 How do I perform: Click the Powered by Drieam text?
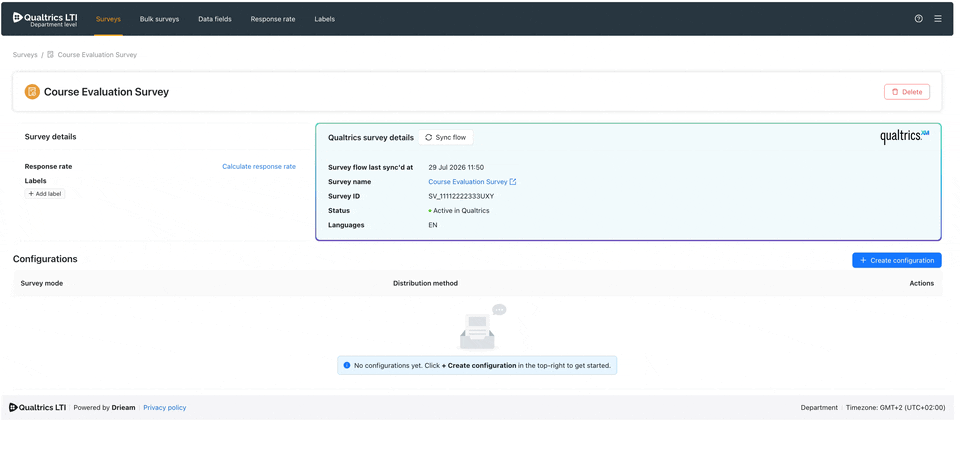pos(105,407)
